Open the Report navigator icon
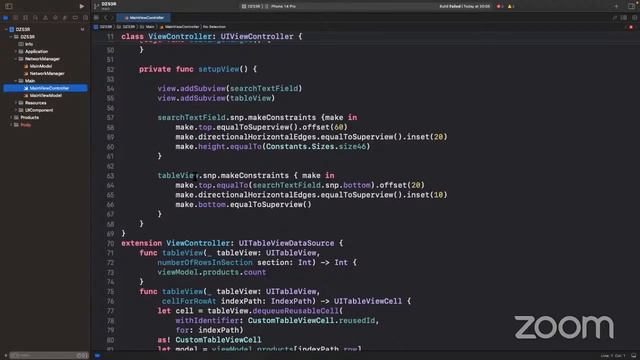The image size is (640, 360). [85, 18]
